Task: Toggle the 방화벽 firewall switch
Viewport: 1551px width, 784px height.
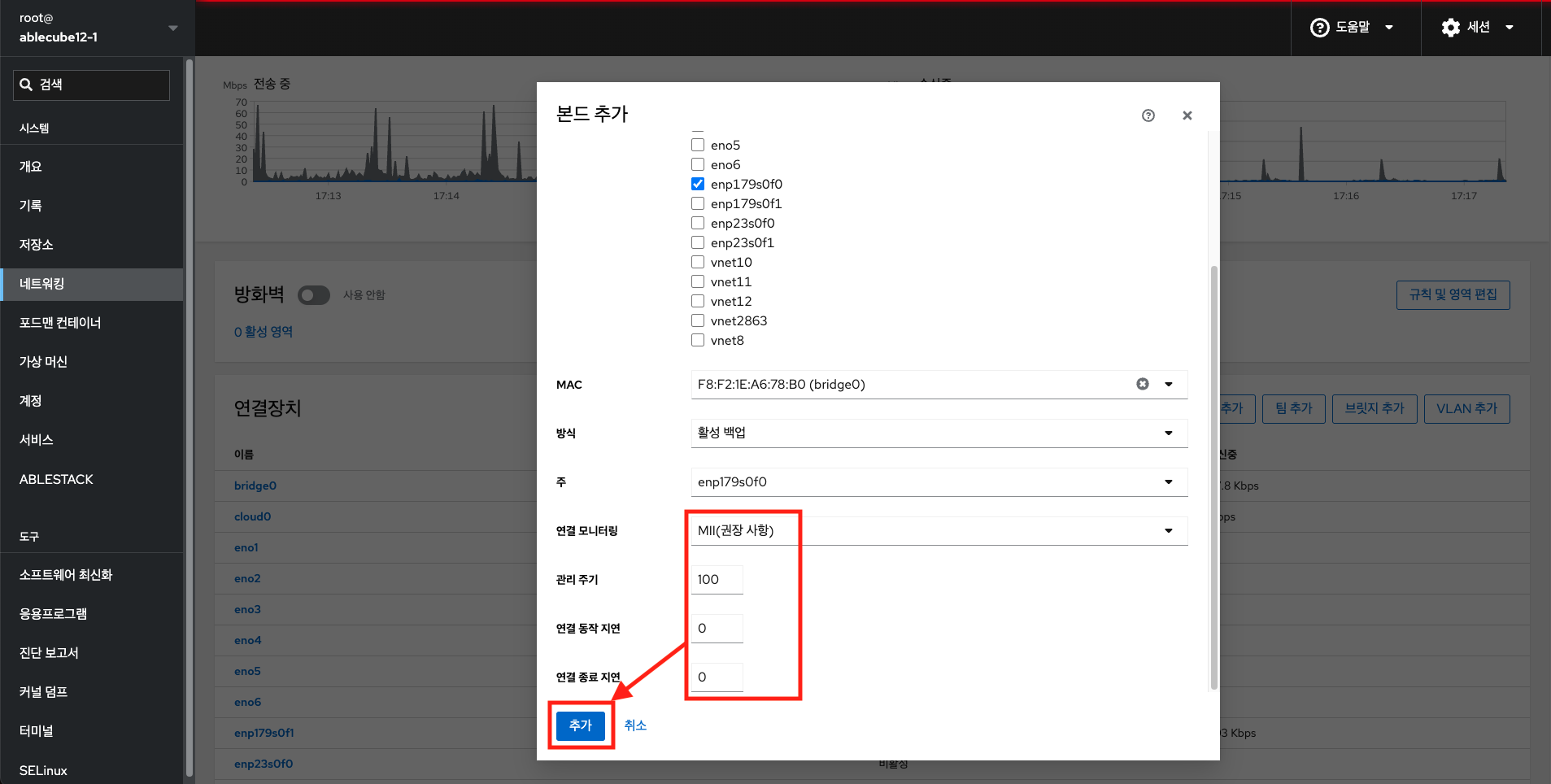Action: [x=314, y=295]
